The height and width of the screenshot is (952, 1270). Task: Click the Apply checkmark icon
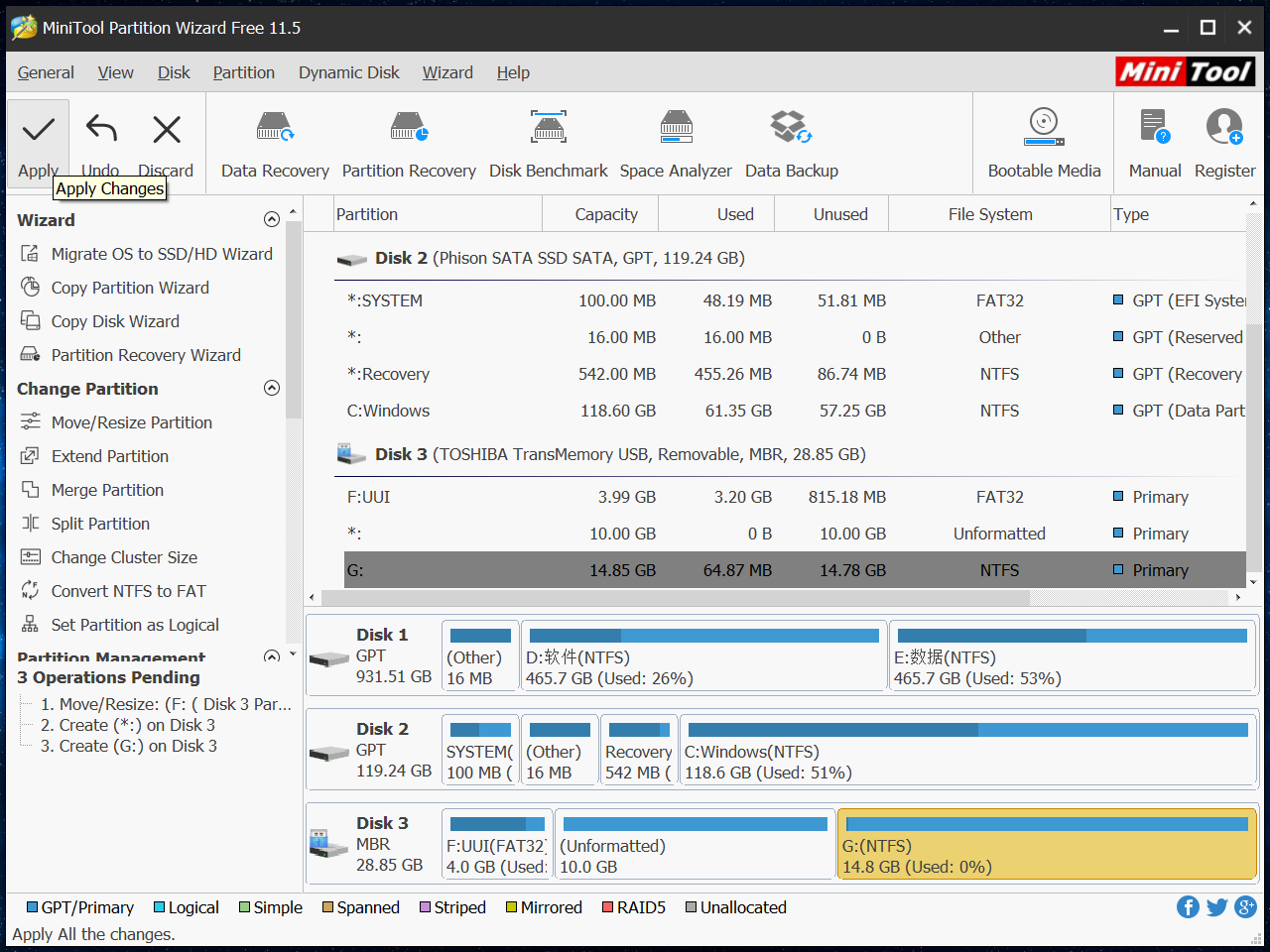39,130
